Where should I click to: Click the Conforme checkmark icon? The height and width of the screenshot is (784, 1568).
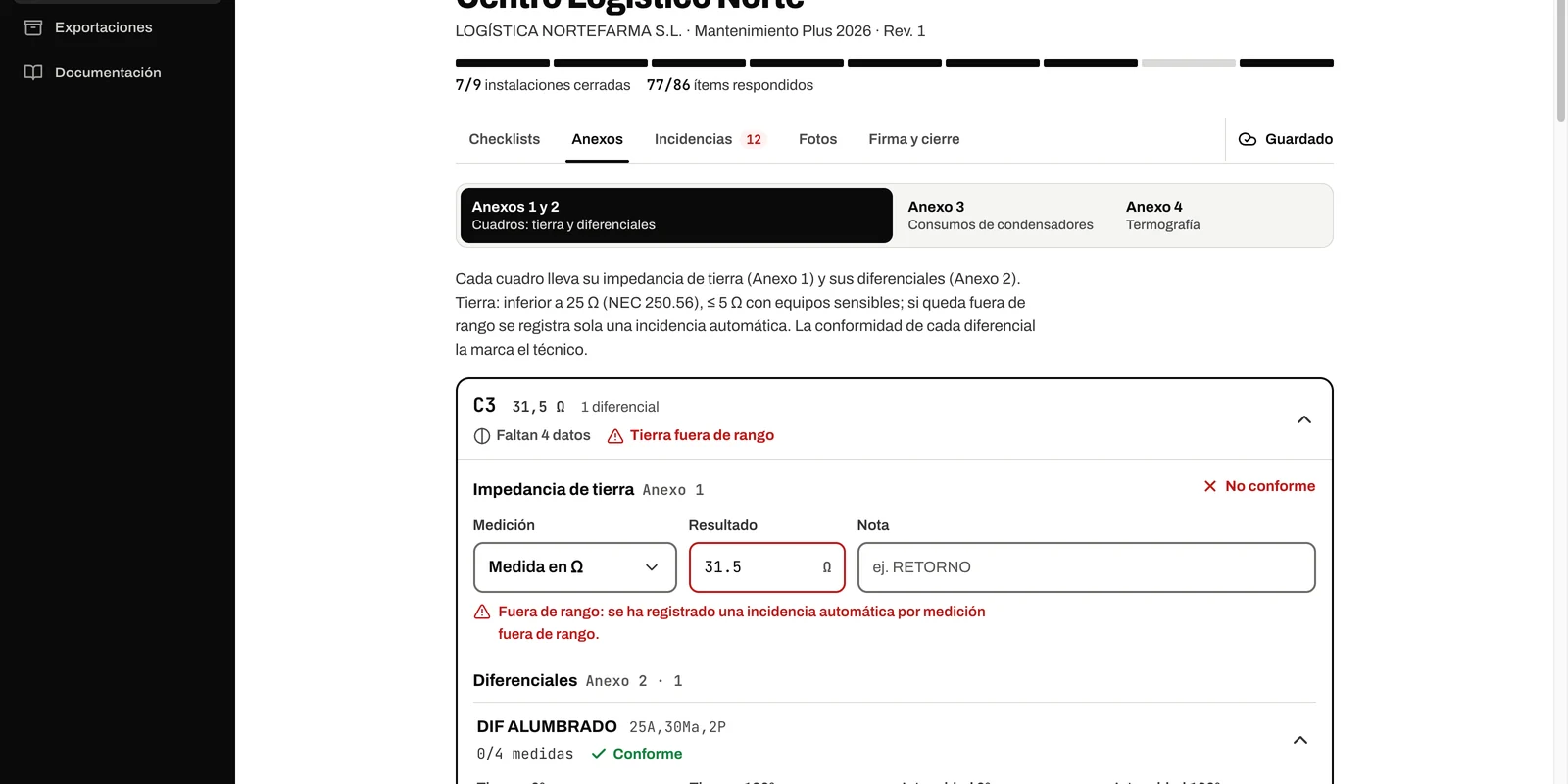coord(599,754)
